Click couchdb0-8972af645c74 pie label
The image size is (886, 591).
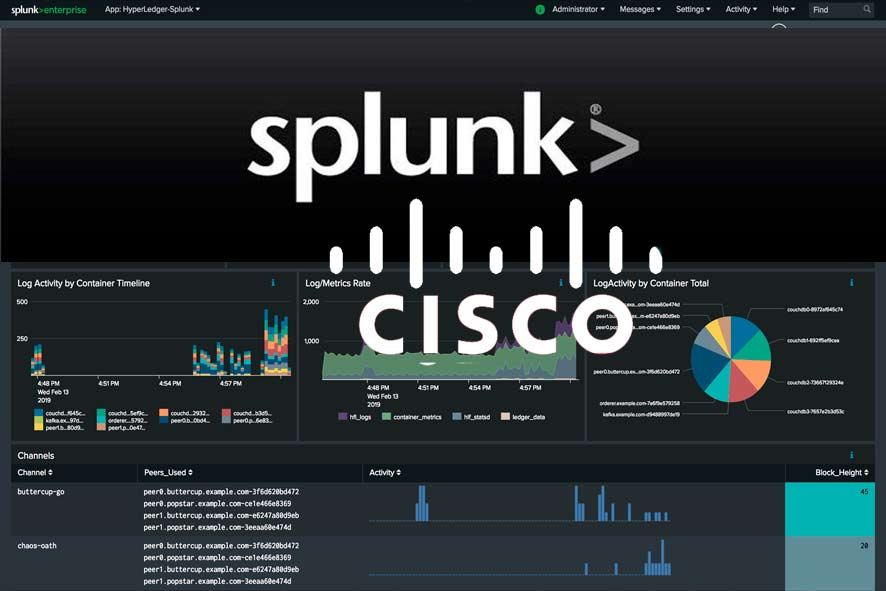[x=815, y=309]
